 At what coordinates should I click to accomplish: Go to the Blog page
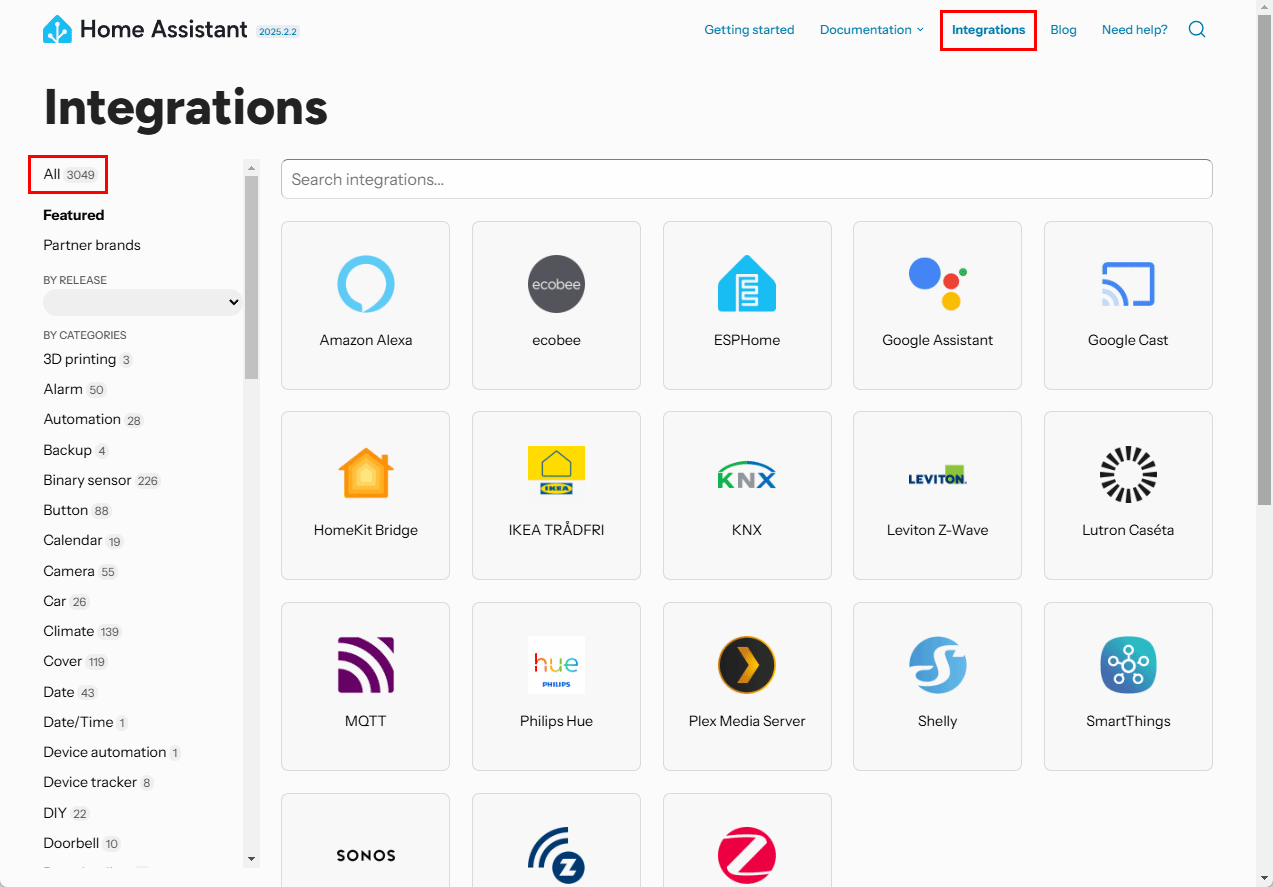pyautogui.click(x=1063, y=30)
